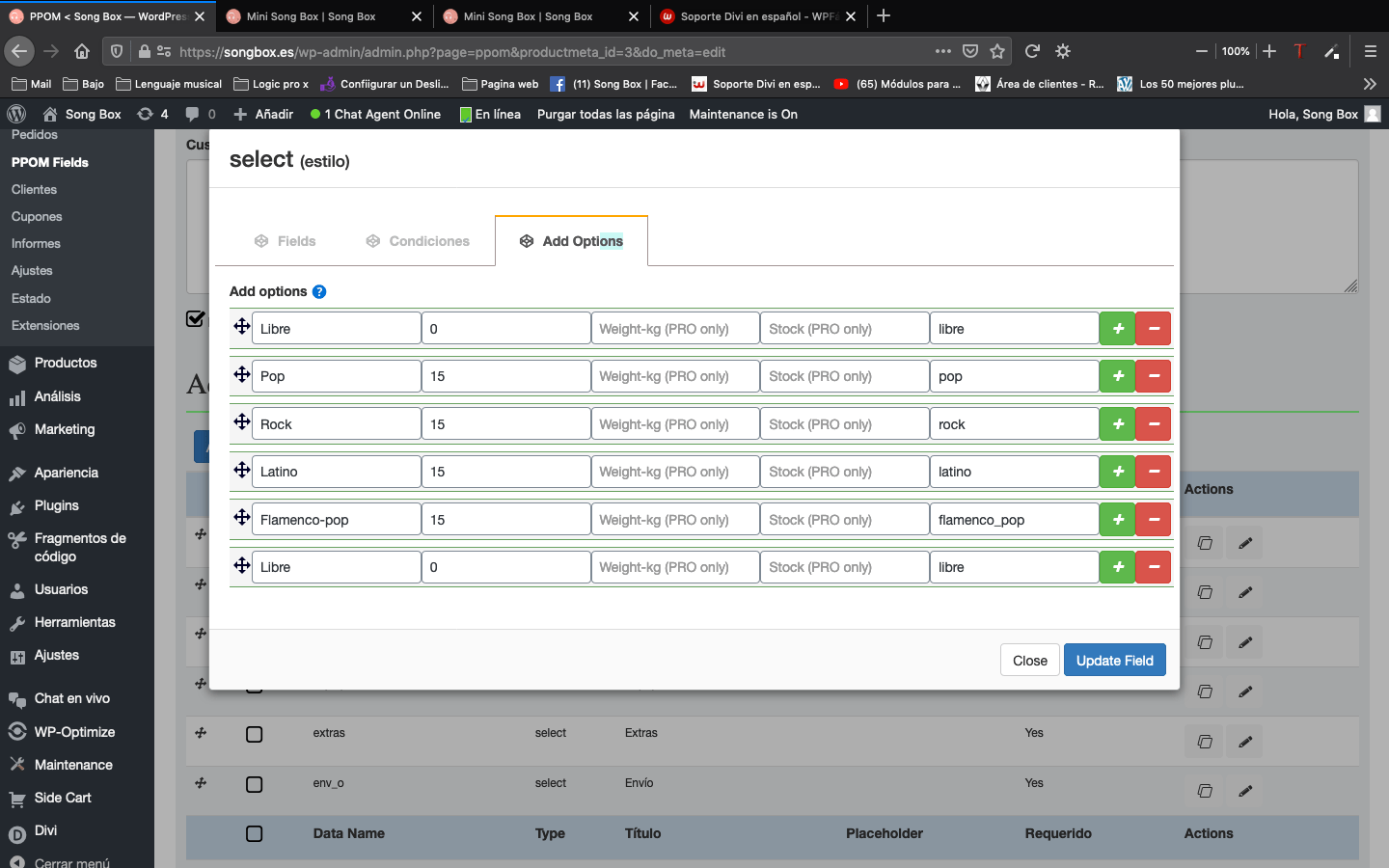Image resolution: width=1389 pixels, height=868 pixels.
Task: Switch to the Condiciones tab
Action: click(x=418, y=241)
